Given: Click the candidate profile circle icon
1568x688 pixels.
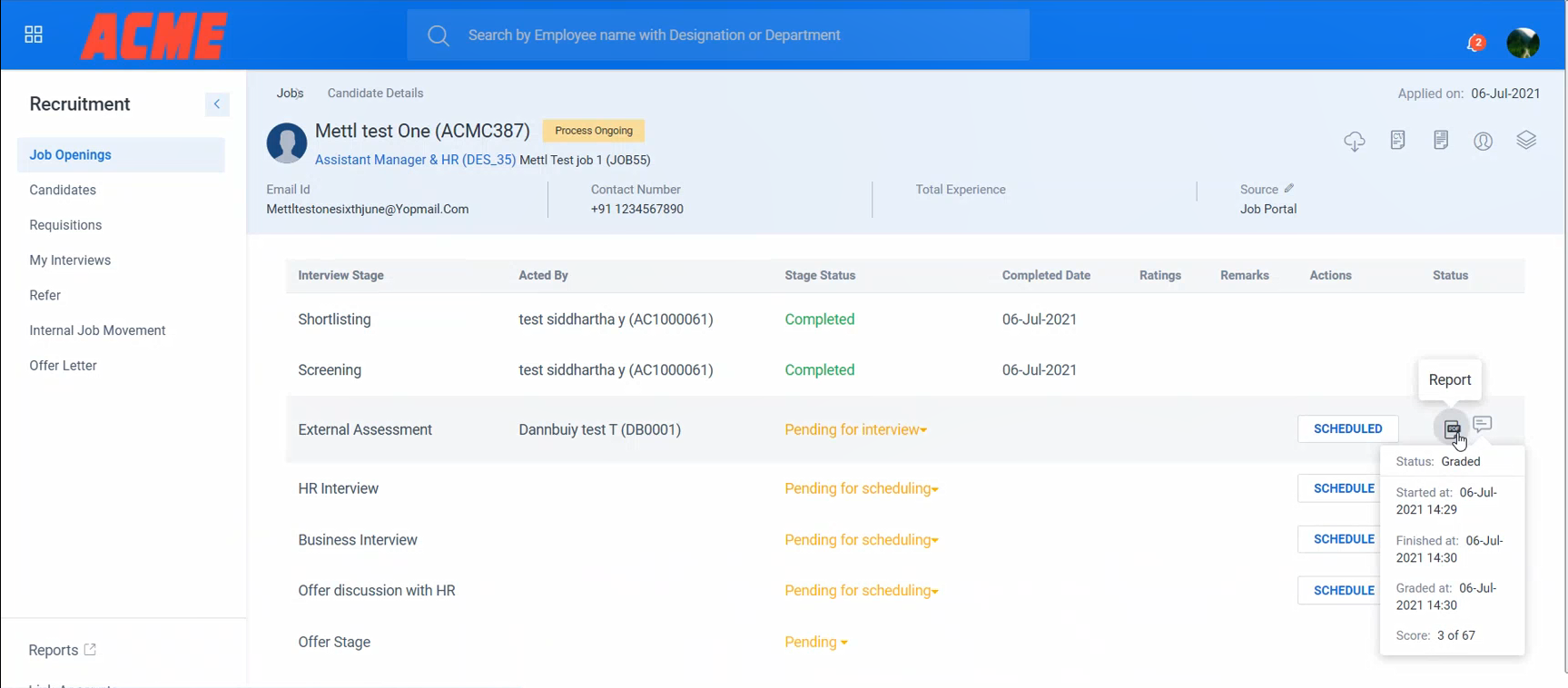Looking at the screenshot, I should tap(1484, 141).
